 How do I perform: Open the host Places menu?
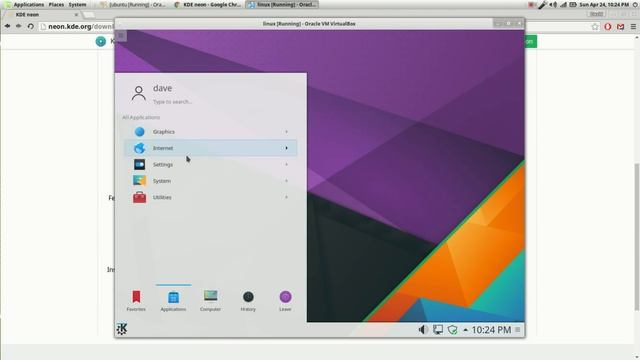[56, 4]
